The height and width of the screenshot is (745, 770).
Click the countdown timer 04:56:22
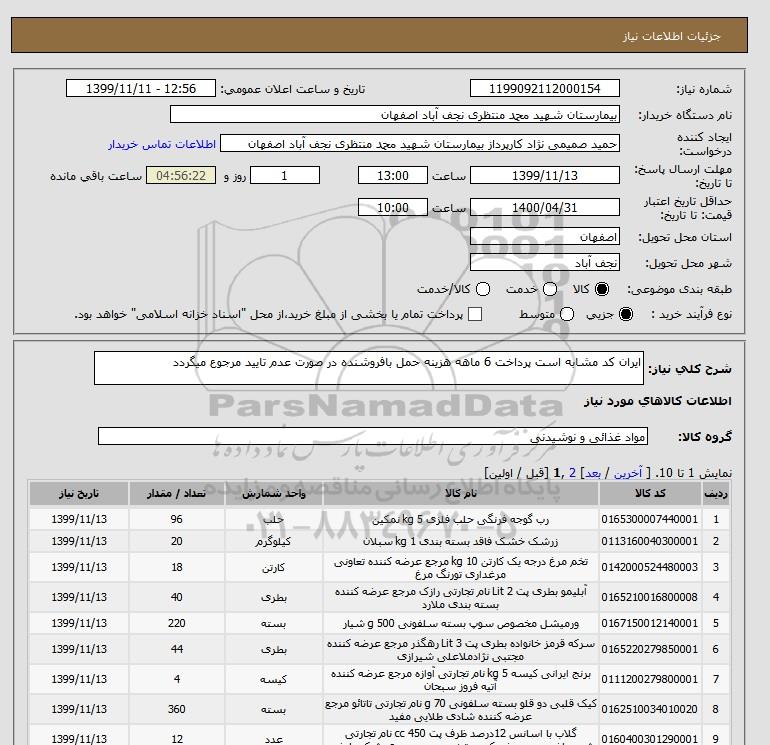pos(181,175)
